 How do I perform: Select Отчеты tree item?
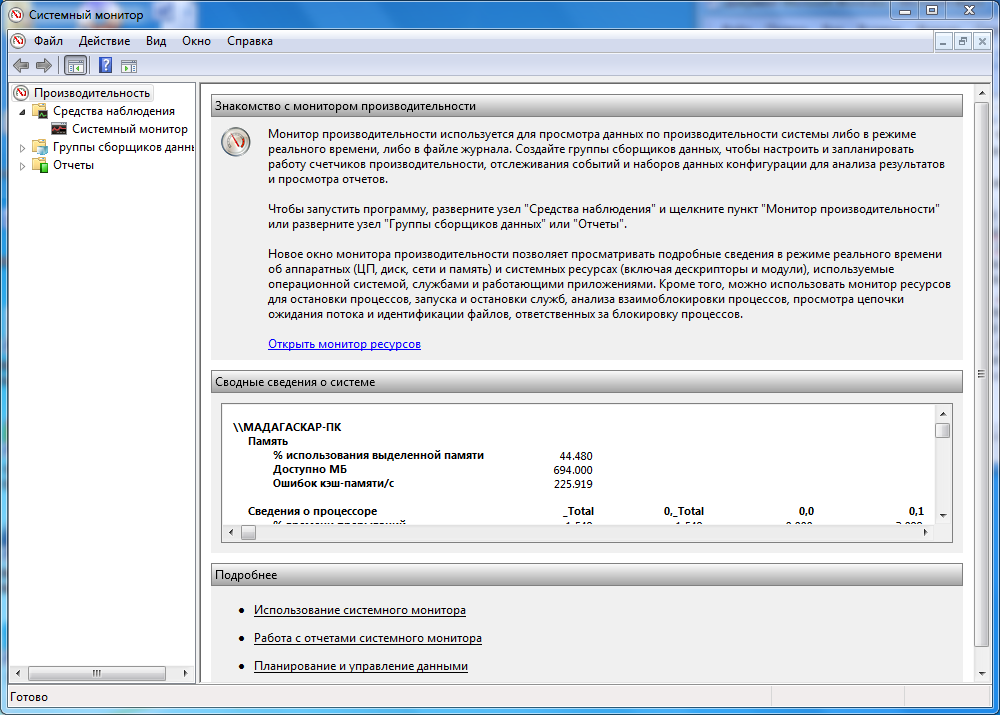click(x=73, y=165)
